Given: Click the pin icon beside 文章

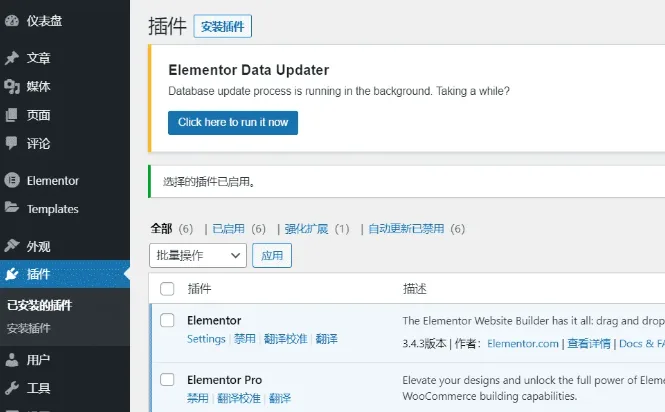Looking at the screenshot, I should tap(12, 58).
